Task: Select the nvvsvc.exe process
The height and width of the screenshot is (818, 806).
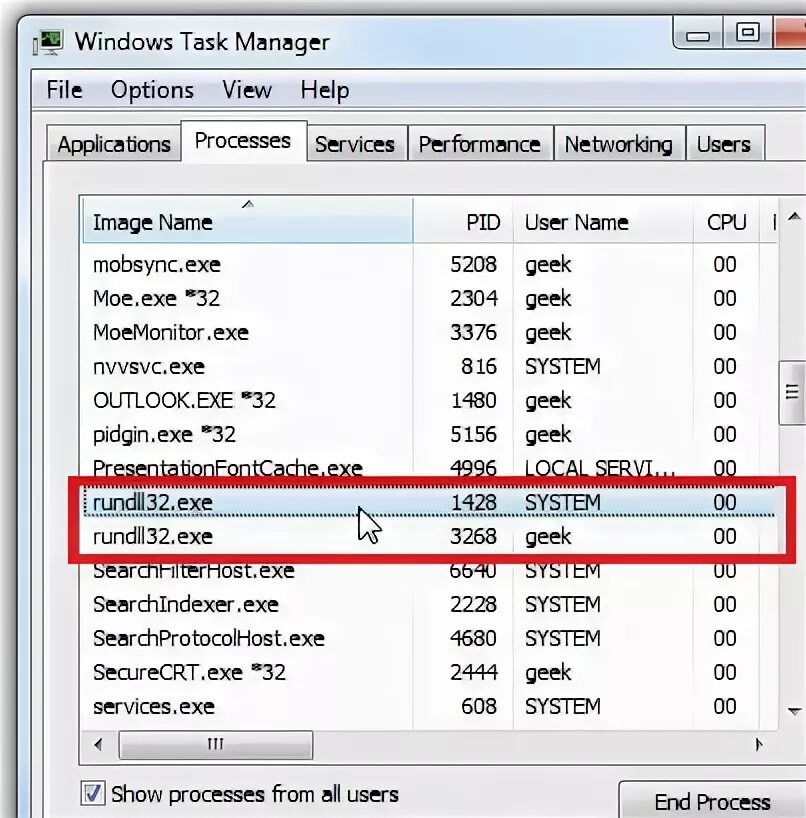Action: click(428, 366)
